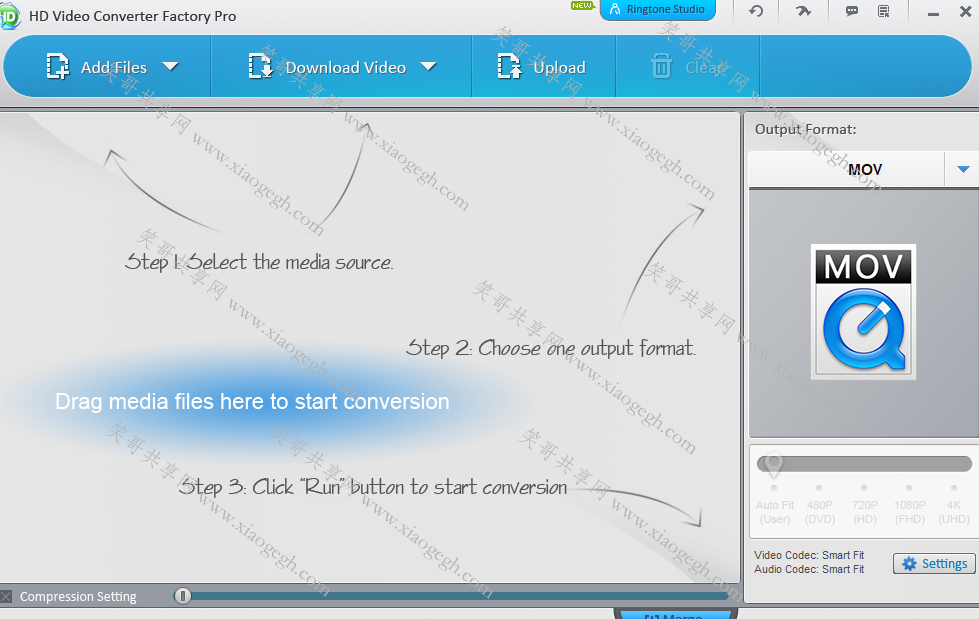Click the MOV QuickTime format thumbnail
This screenshot has height=619, width=979.
pyautogui.click(x=863, y=312)
